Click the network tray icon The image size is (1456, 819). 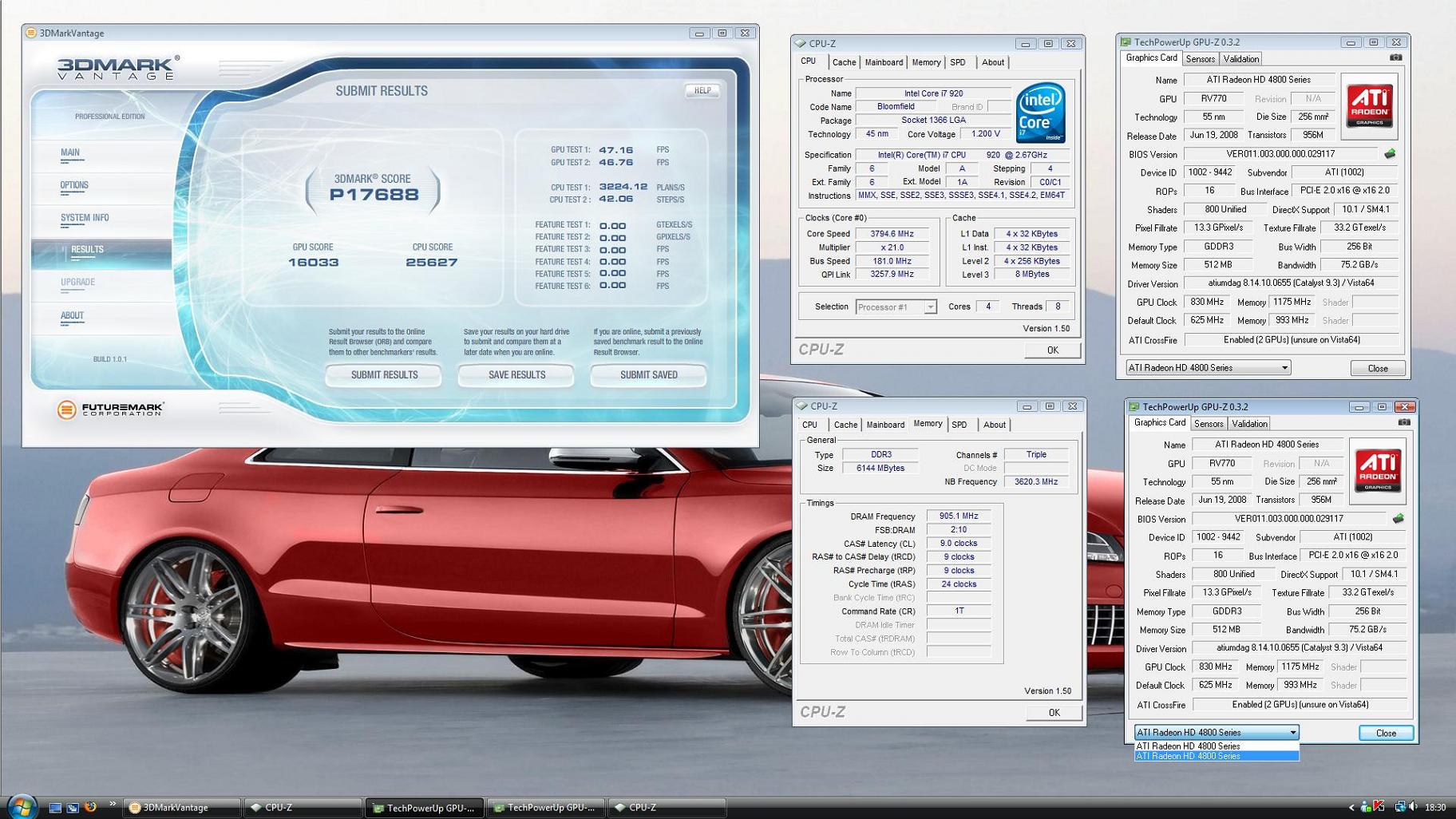(1399, 807)
